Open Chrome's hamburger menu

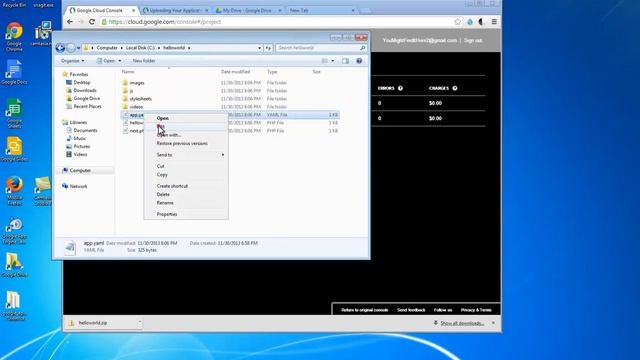point(494,22)
